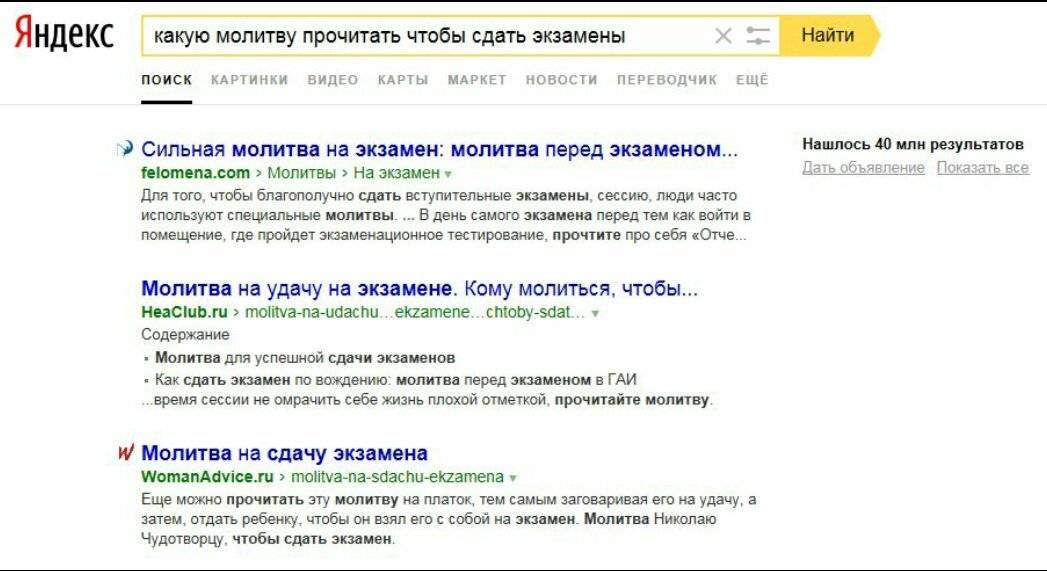
Task: Click the WomanAdvice favicon
Action: pyautogui.click(x=126, y=452)
